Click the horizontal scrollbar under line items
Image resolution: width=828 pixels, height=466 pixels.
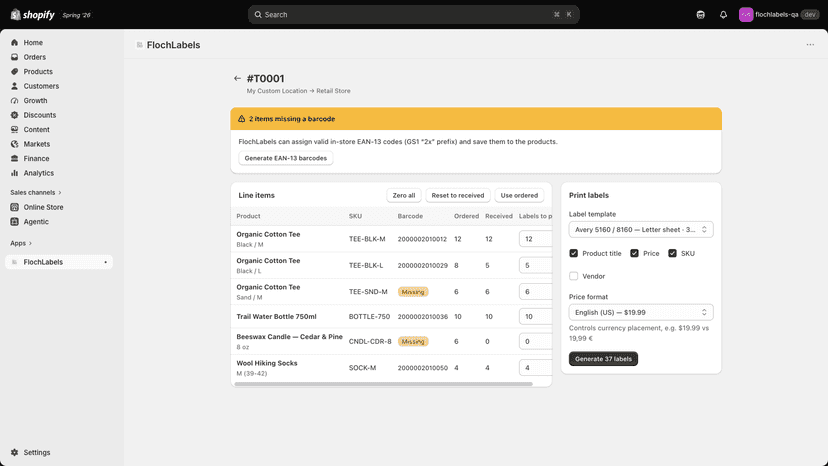pyautogui.click(x=383, y=384)
